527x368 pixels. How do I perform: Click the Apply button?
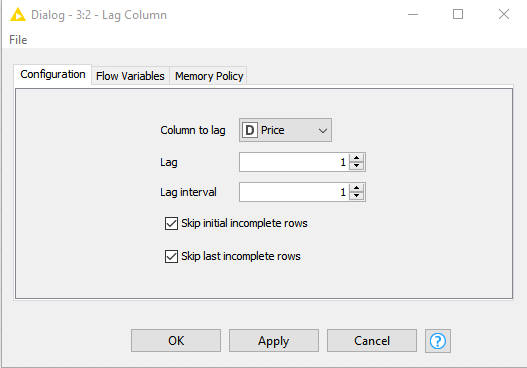coord(274,341)
